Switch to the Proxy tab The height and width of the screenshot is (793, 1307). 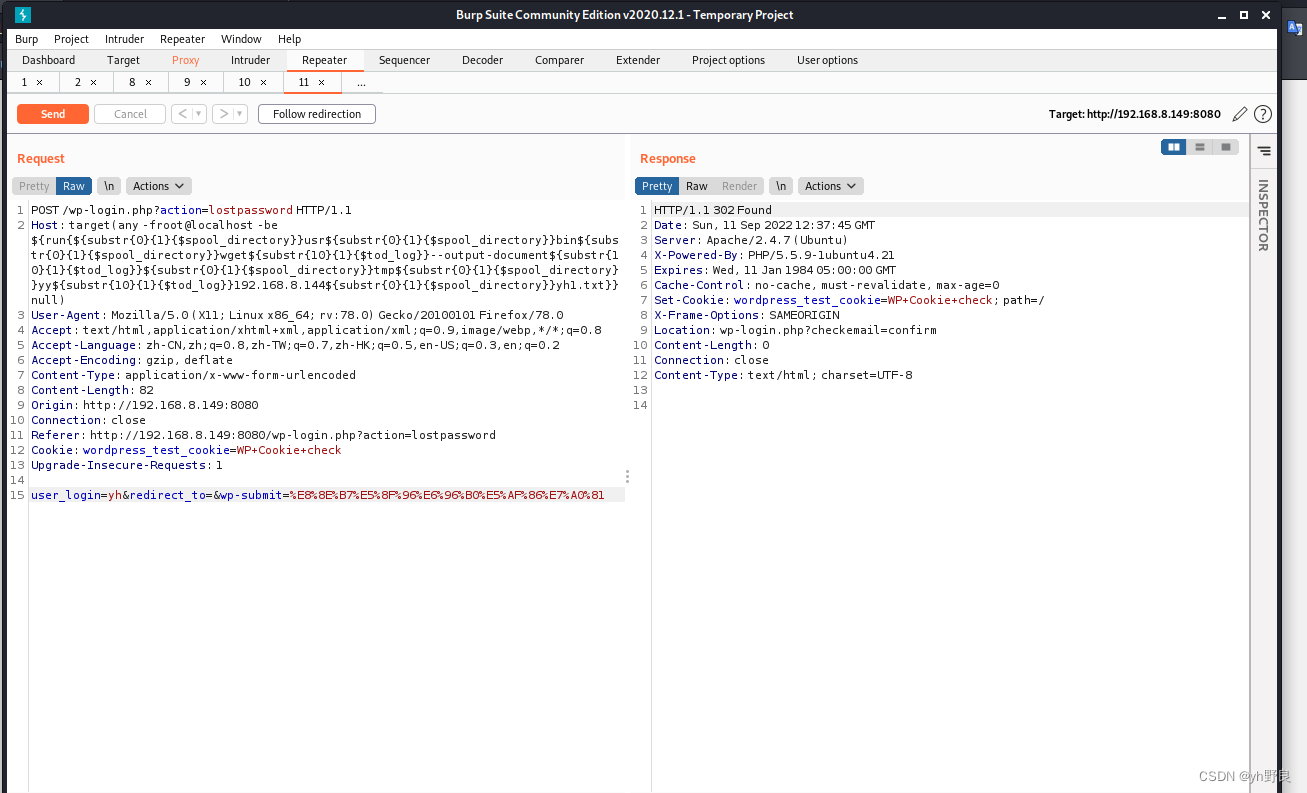click(186, 60)
